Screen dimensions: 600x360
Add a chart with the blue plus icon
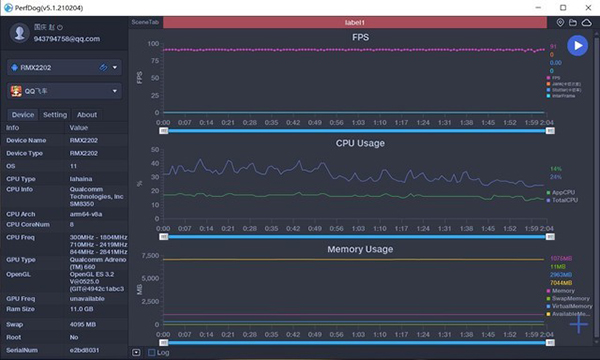pyautogui.click(x=579, y=324)
